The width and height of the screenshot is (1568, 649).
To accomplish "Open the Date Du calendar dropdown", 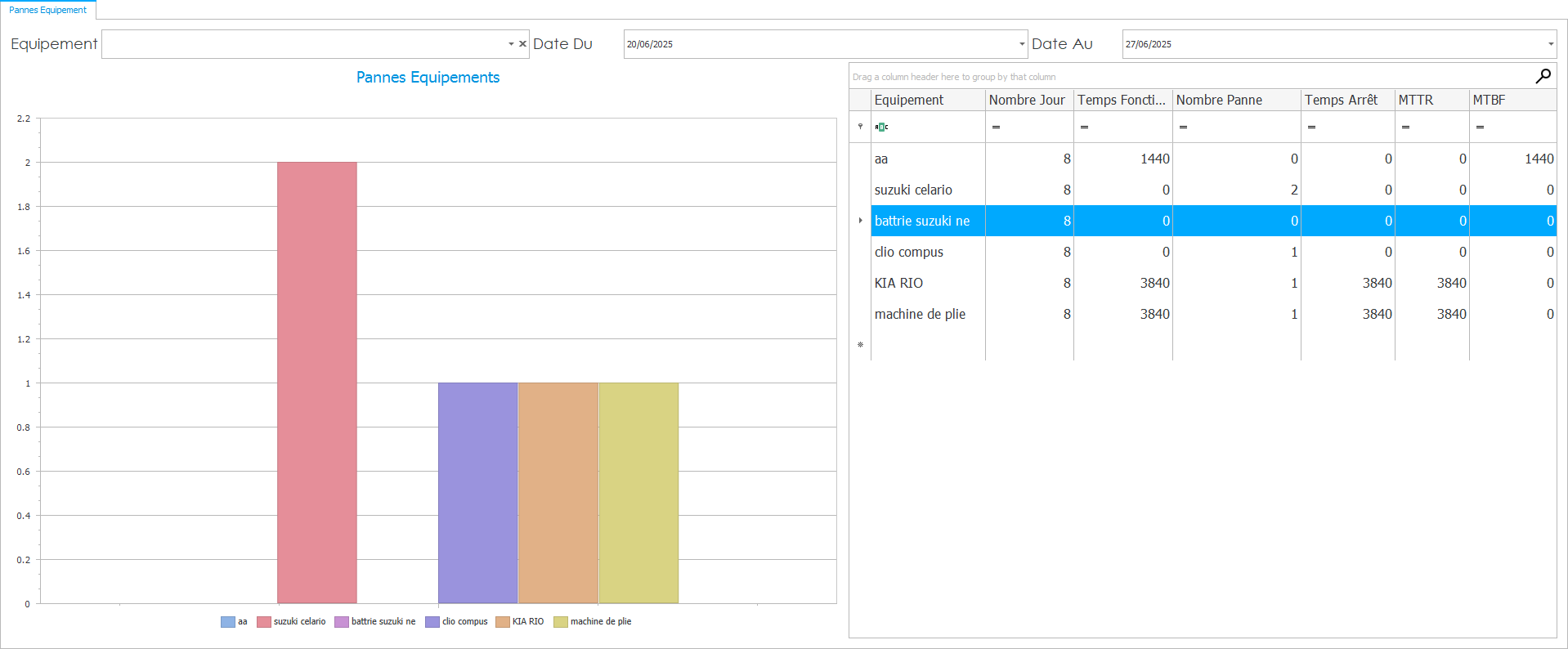I will [1021, 44].
